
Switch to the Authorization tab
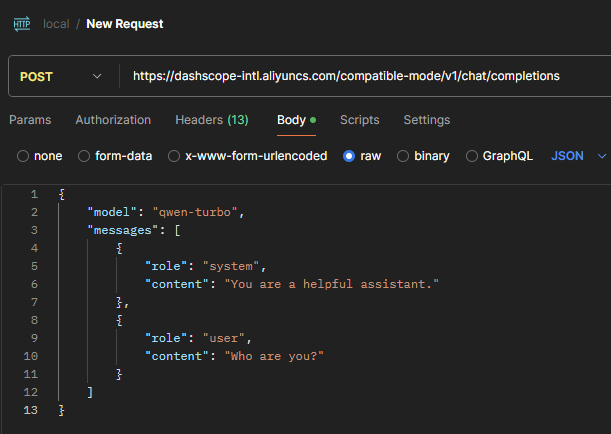coord(113,120)
